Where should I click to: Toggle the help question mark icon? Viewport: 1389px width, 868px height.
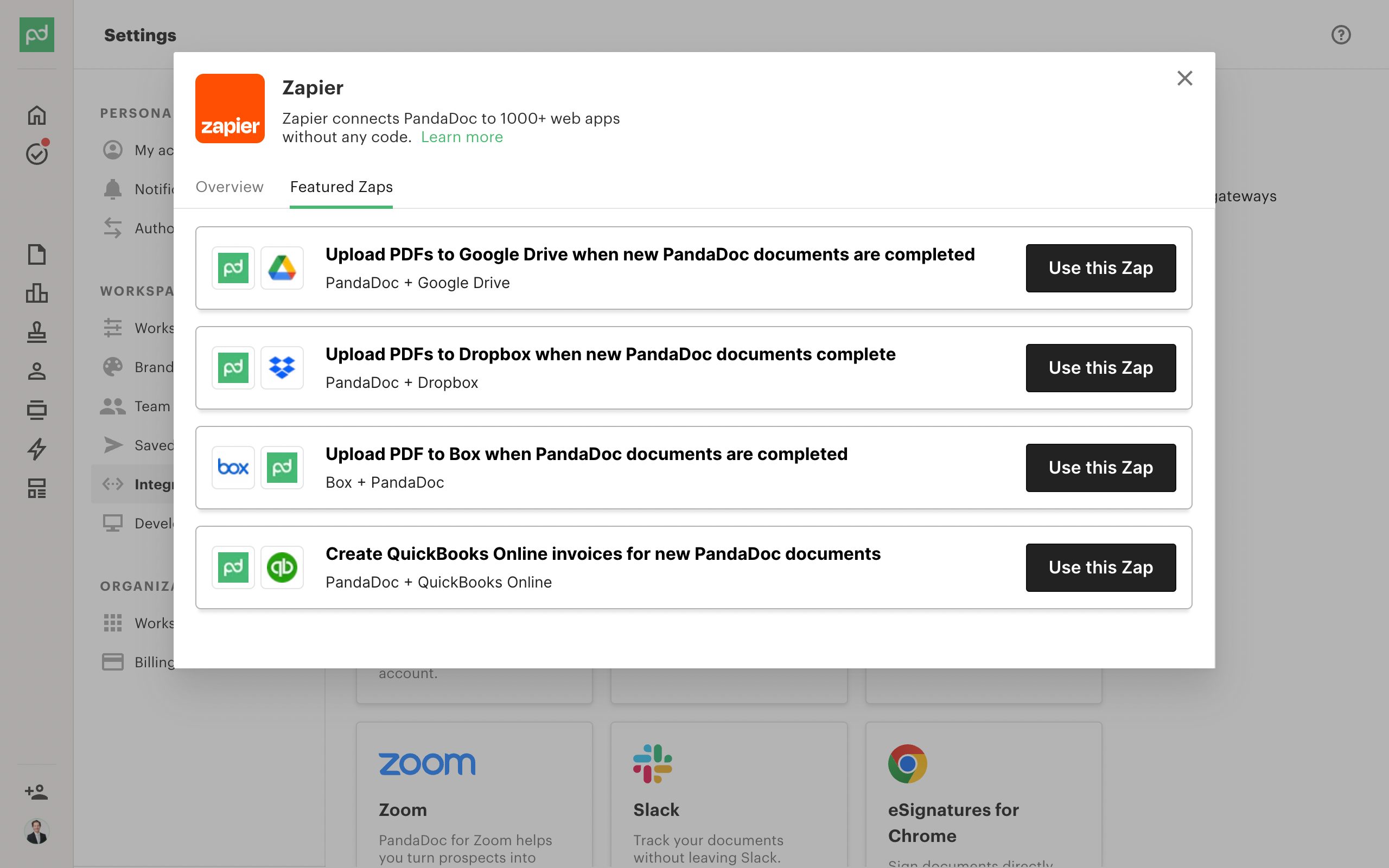point(1341,35)
